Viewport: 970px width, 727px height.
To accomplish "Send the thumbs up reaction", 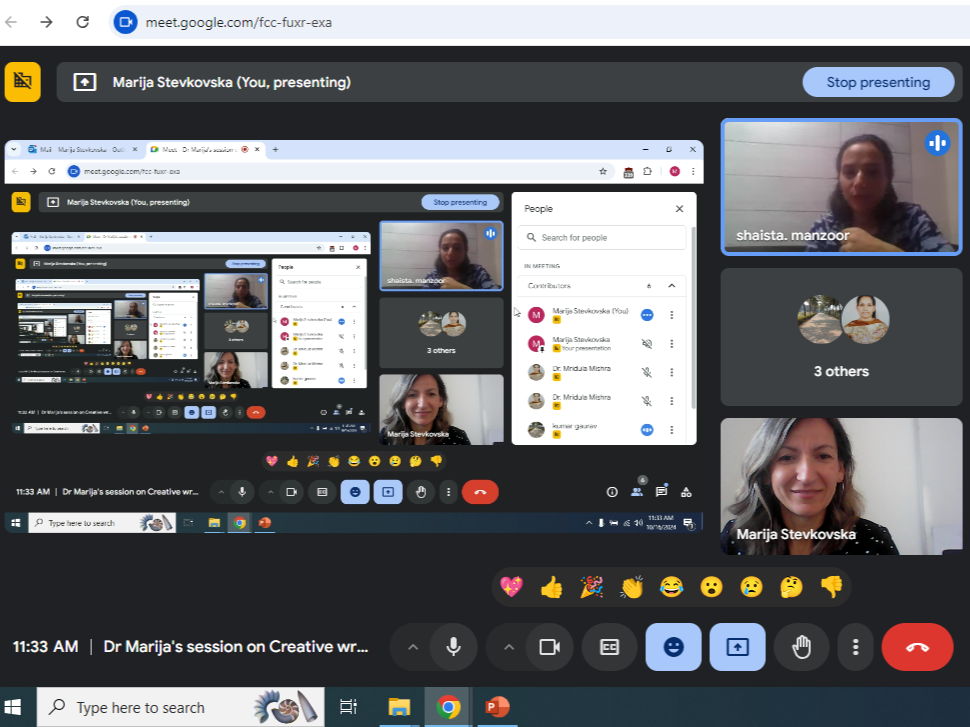I will tap(551, 587).
